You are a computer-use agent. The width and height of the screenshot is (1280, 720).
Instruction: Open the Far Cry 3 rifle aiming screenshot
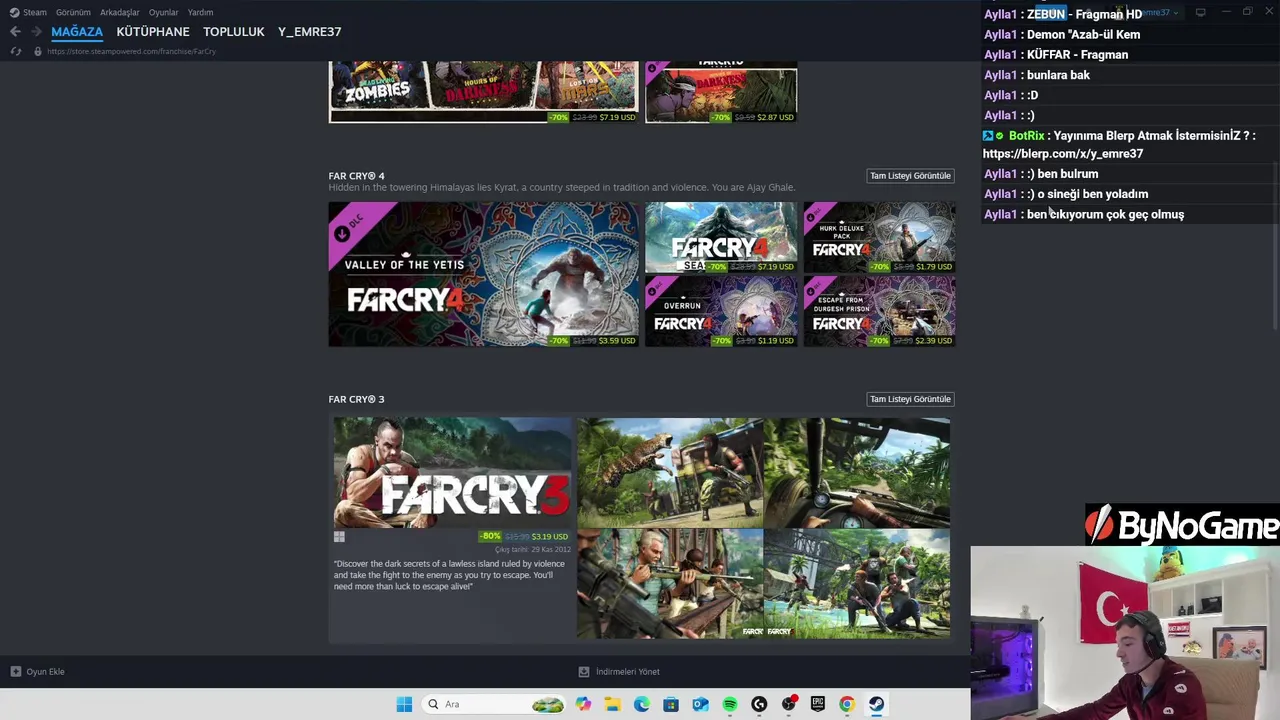point(670,584)
